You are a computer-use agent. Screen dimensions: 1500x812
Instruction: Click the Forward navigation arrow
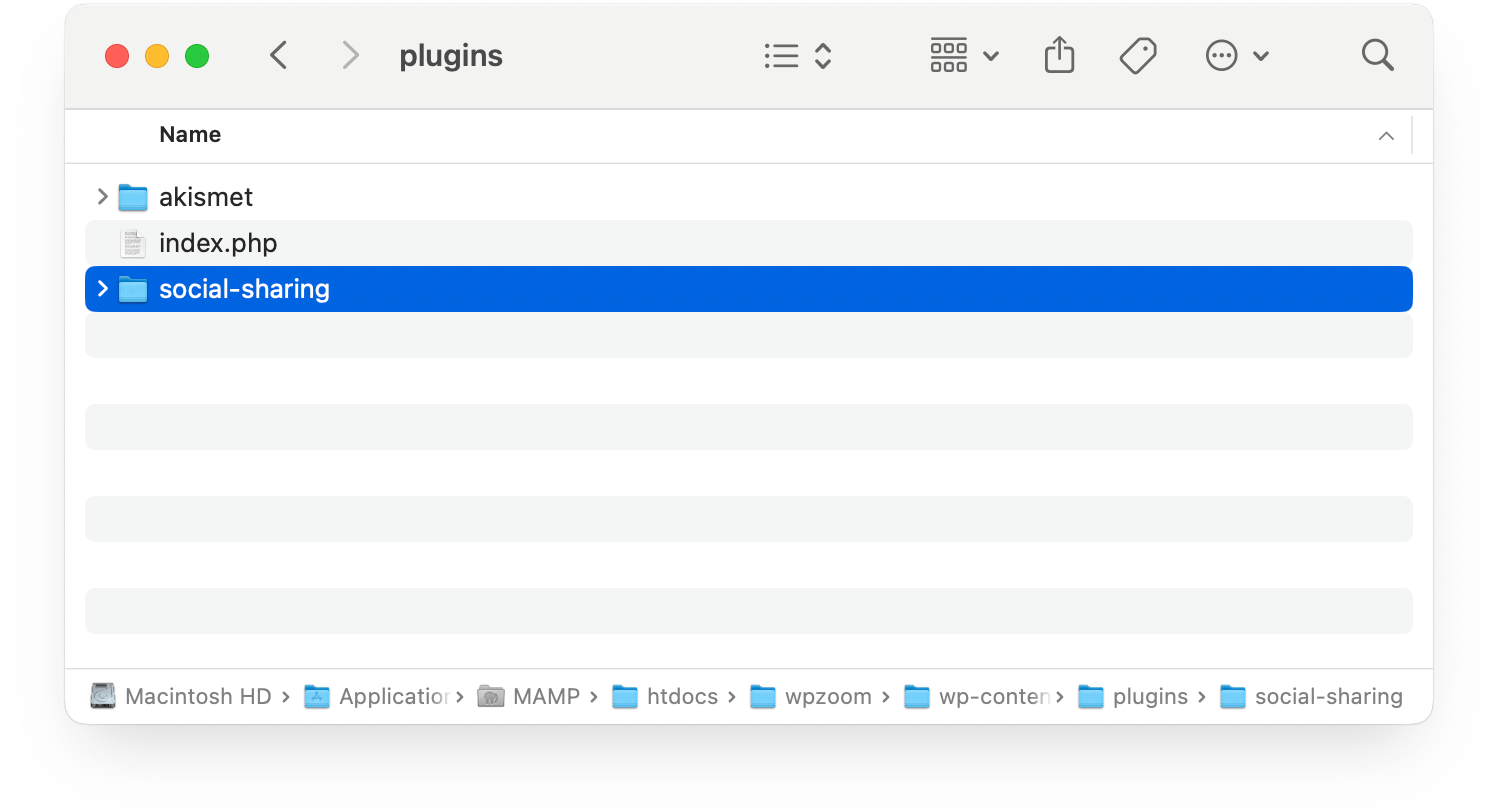[x=350, y=55]
